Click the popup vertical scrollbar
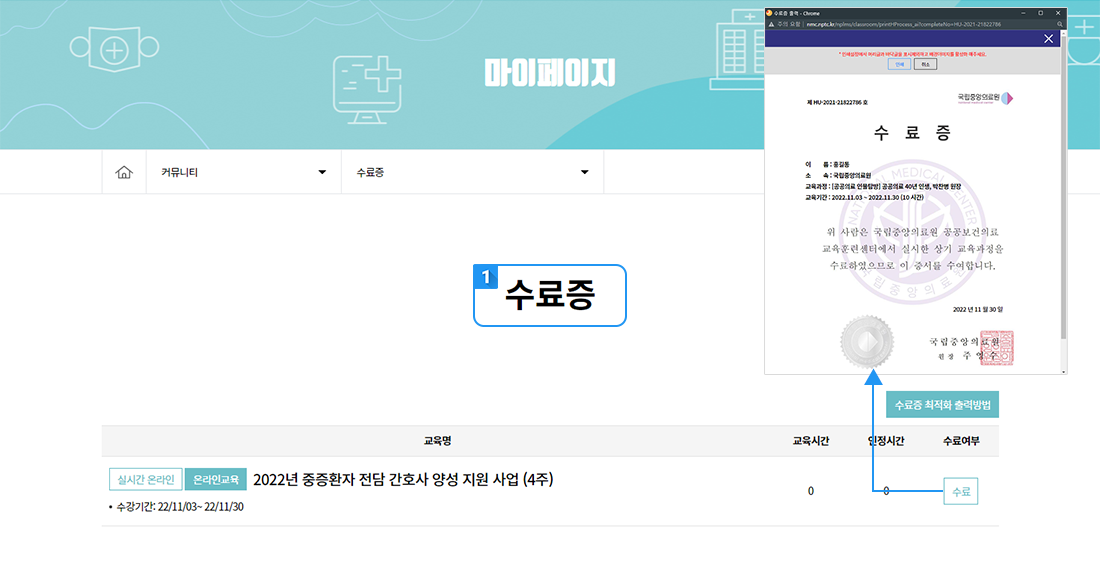The width and height of the screenshot is (1100, 561). (x=1064, y=202)
